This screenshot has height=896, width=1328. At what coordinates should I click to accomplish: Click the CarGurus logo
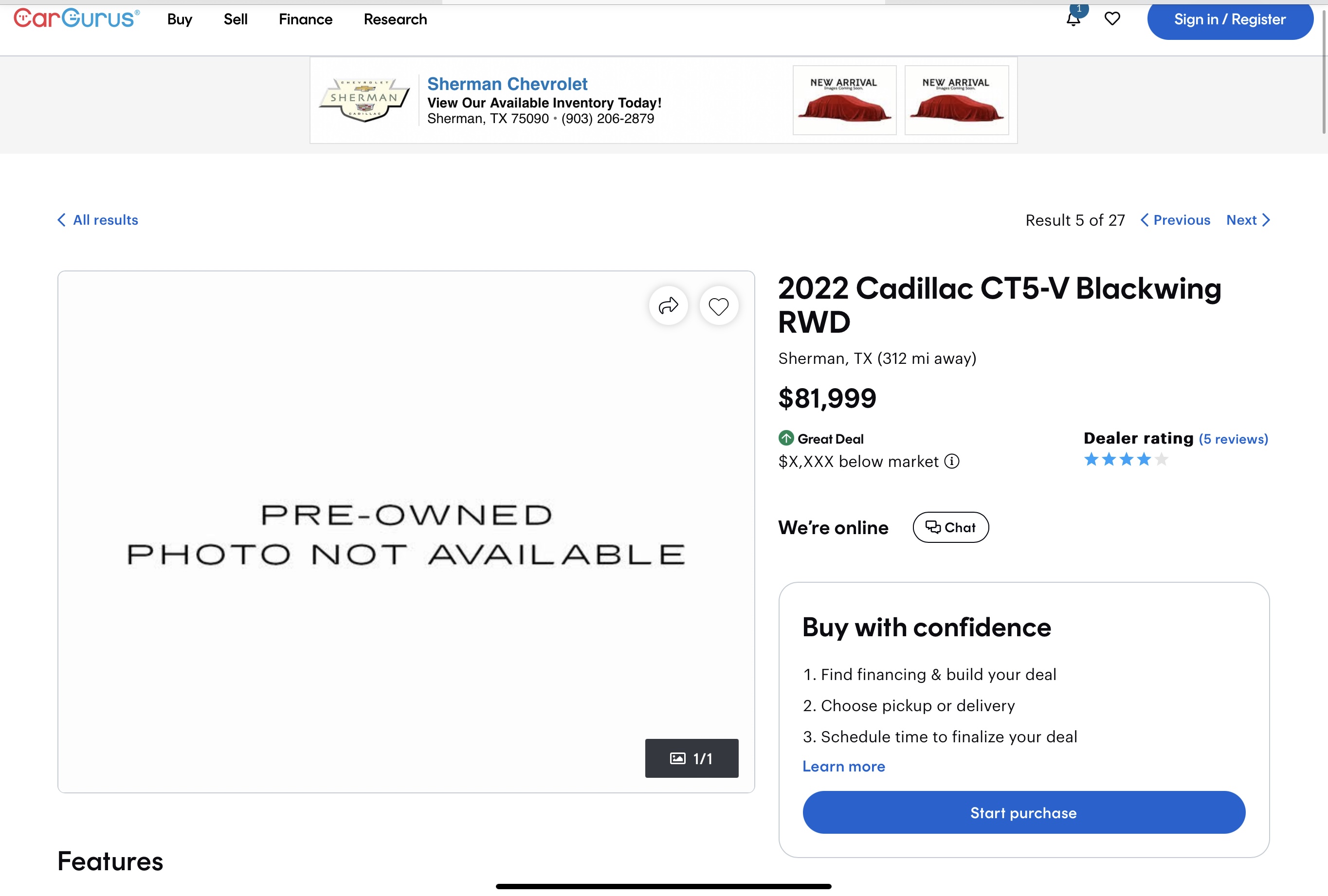pos(76,18)
